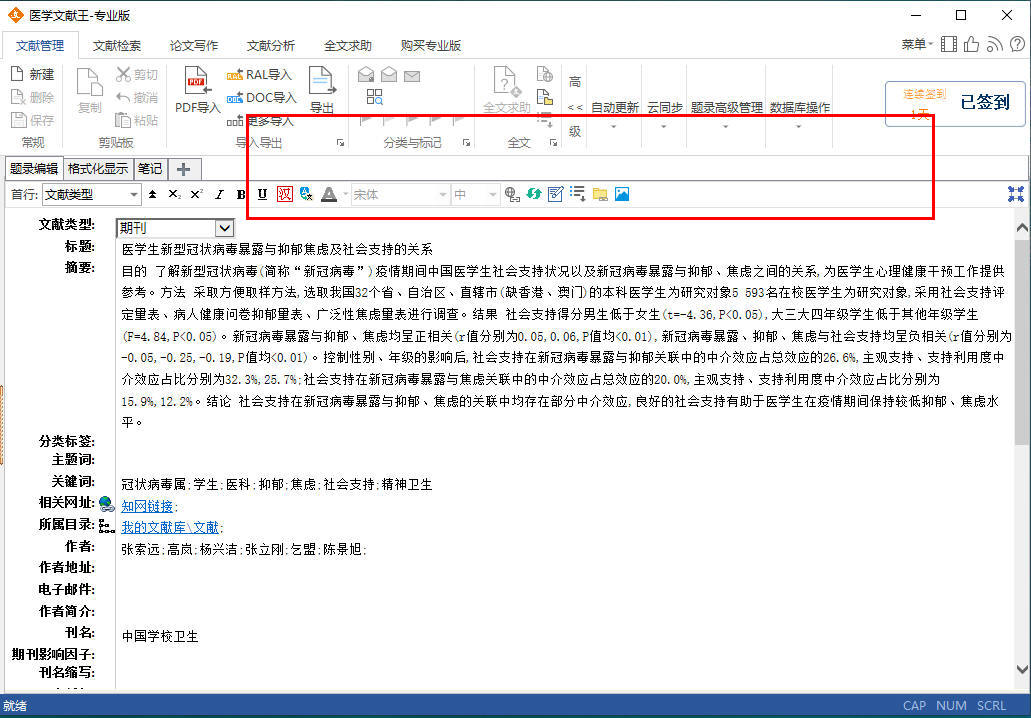Click the RAL导入 import button
Viewport: 1031px width, 718px height.
pyautogui.click(x=259, y=74)
